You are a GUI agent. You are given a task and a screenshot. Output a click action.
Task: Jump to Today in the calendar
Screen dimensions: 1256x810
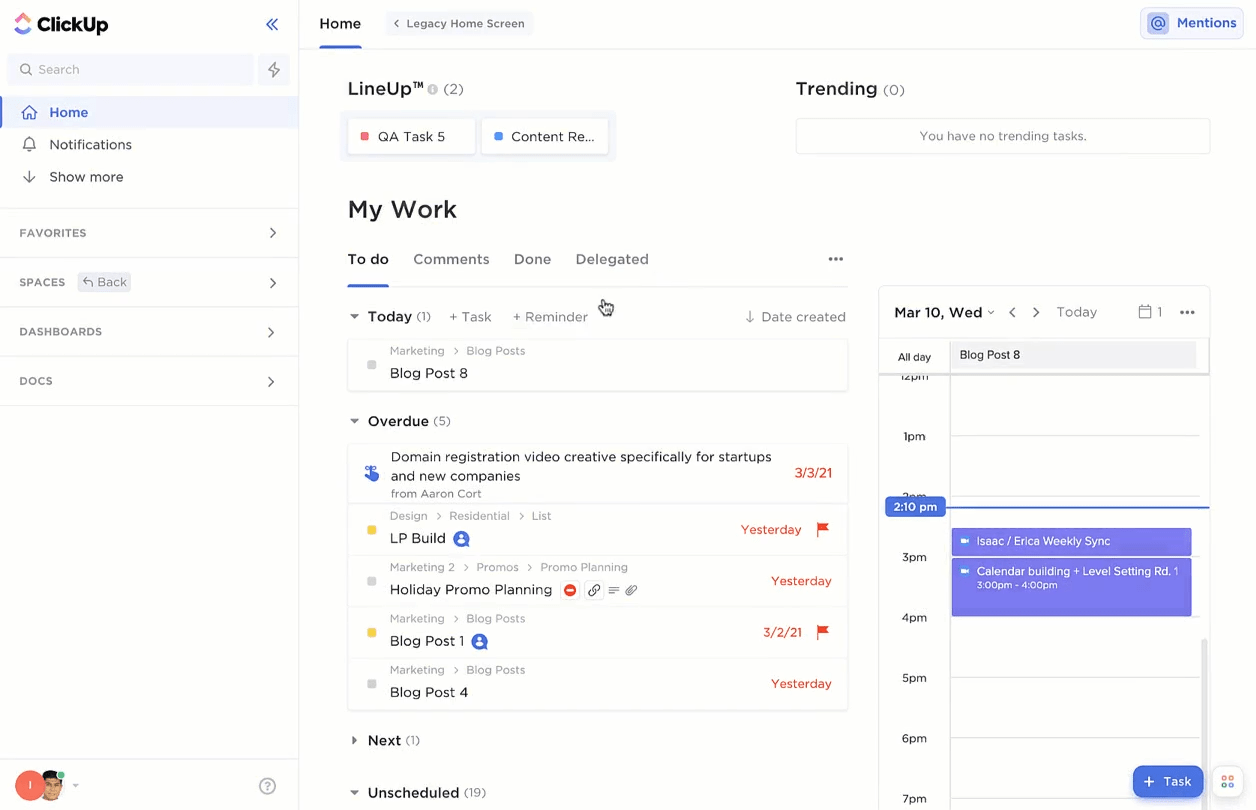click(x=1077, y=312)
